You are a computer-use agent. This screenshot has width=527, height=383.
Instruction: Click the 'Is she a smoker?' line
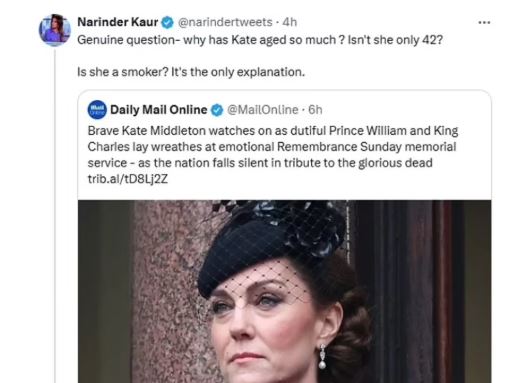[x=191, y=72]
